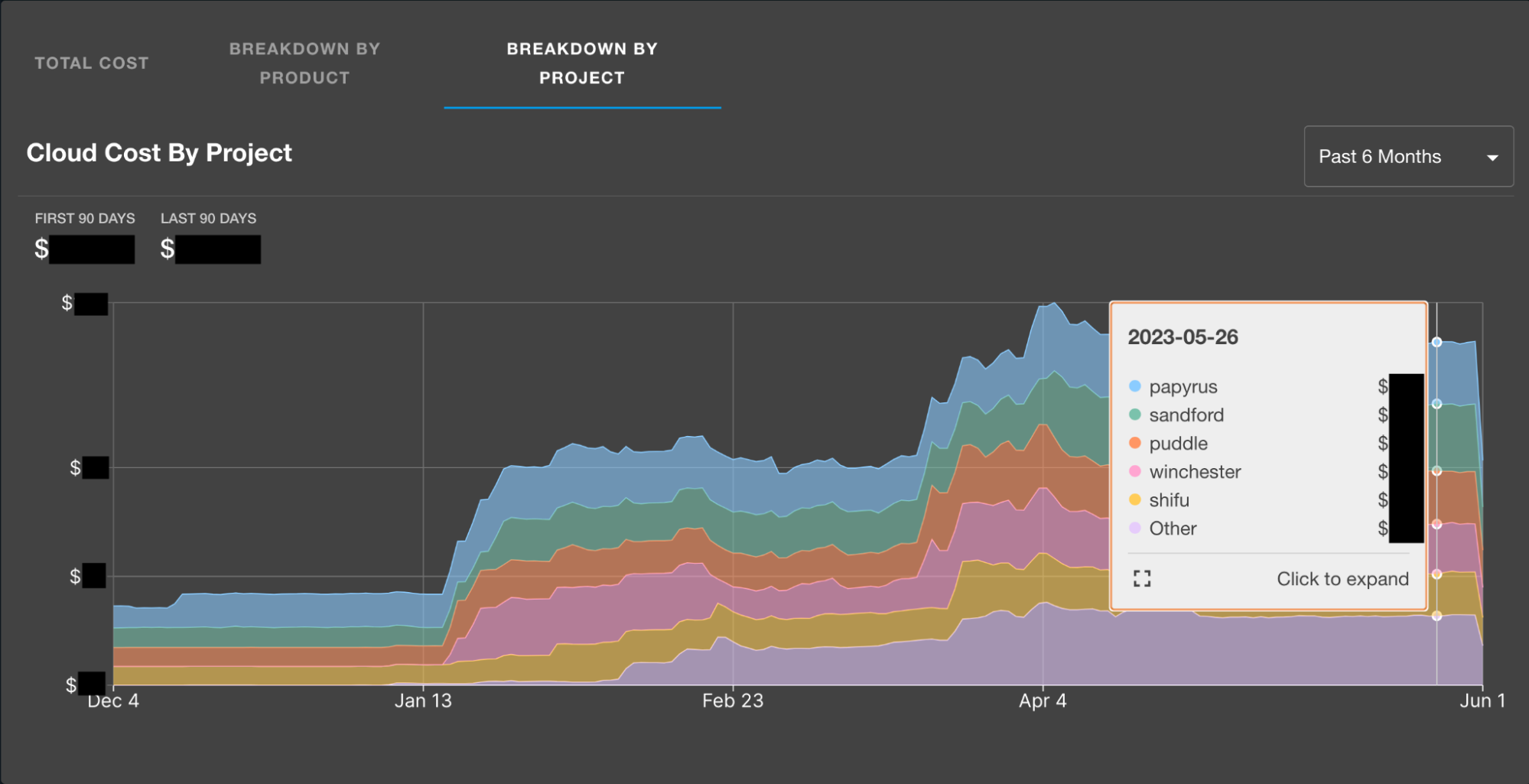Click the 'Click to expand' link
The image size is (1529, 784).
tap(1342, 579)
